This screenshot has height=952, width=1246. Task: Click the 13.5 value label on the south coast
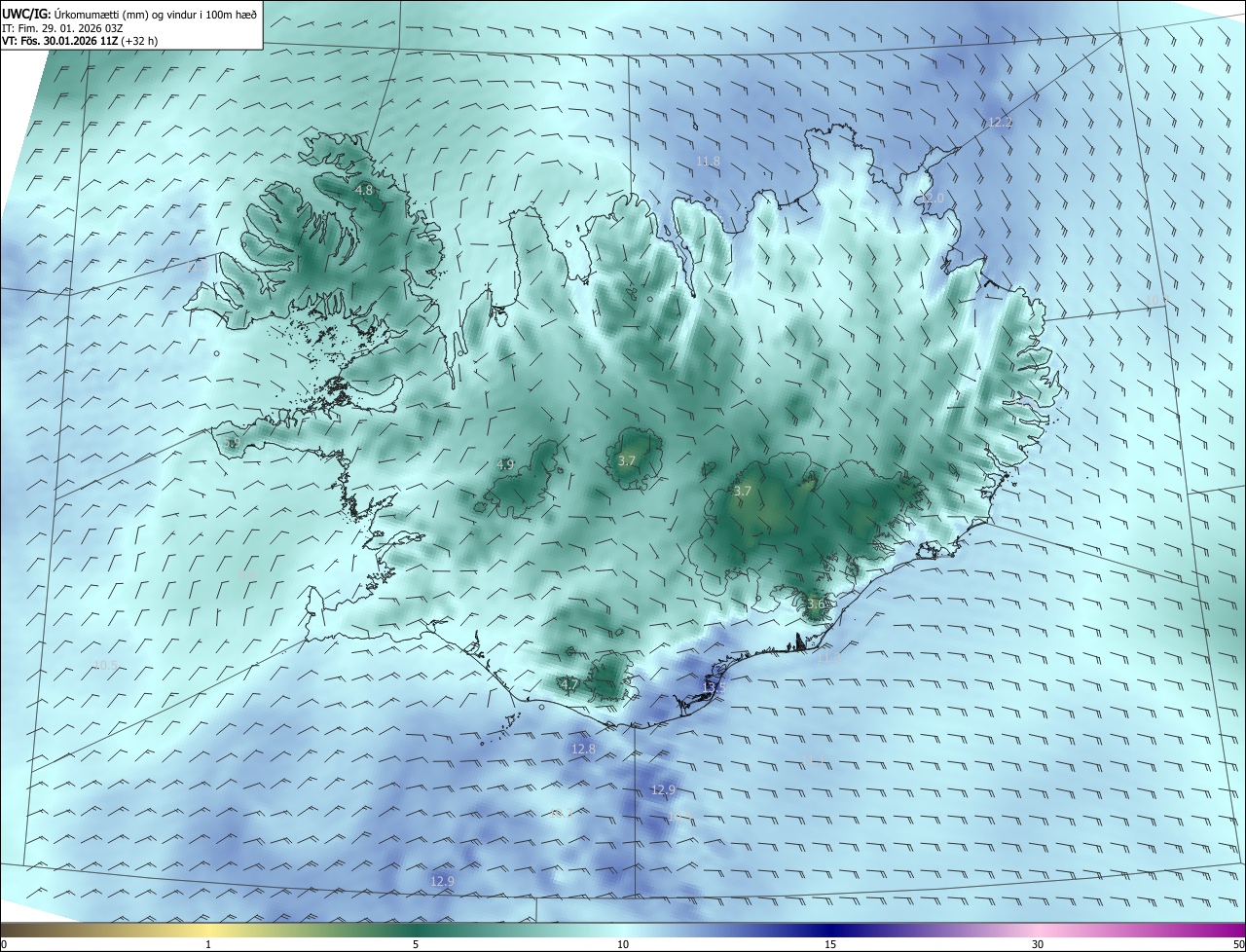pos(714,688)
